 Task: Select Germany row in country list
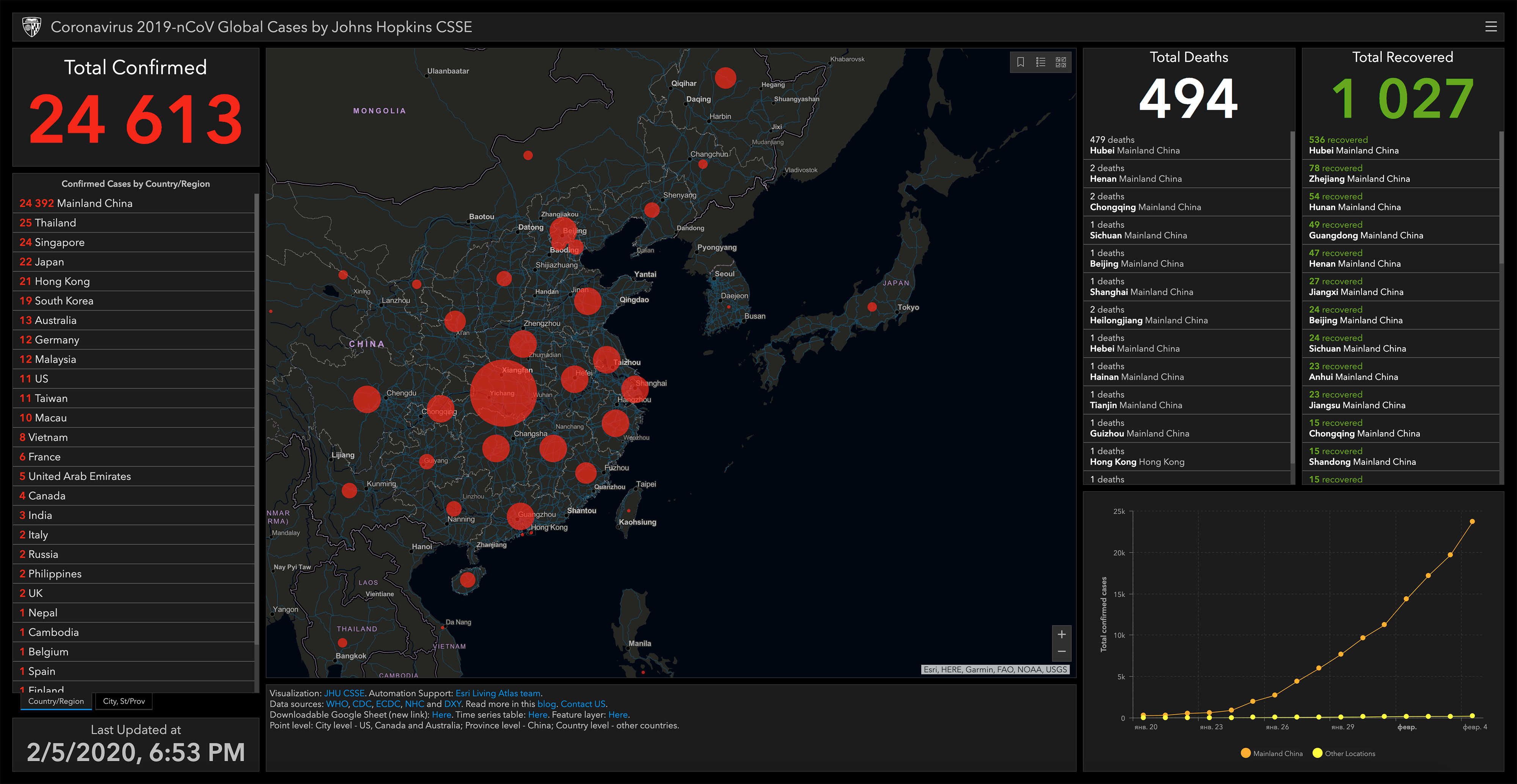[x=133, y=340]
